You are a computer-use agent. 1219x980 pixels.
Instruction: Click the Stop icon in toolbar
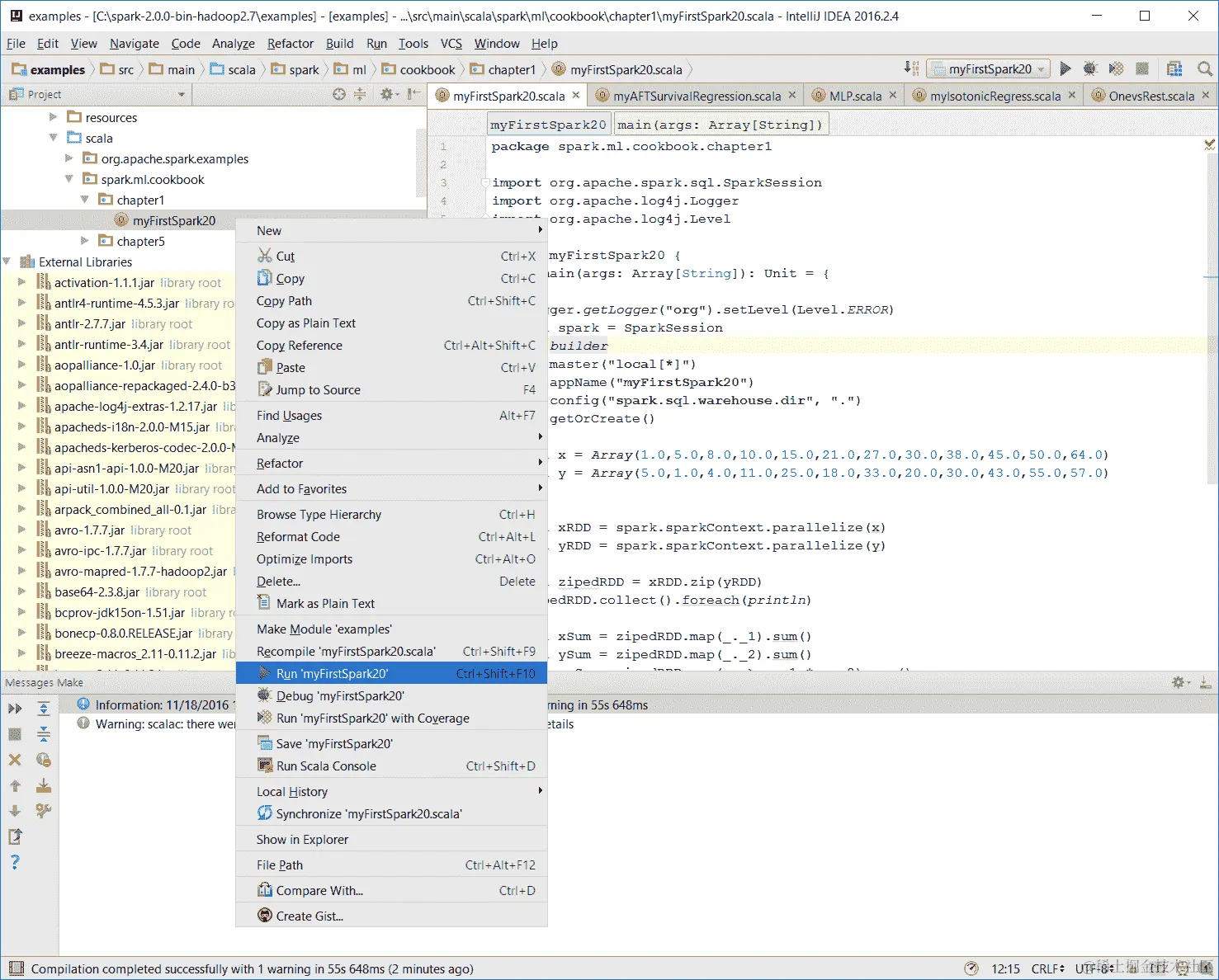coord(1142,68)
